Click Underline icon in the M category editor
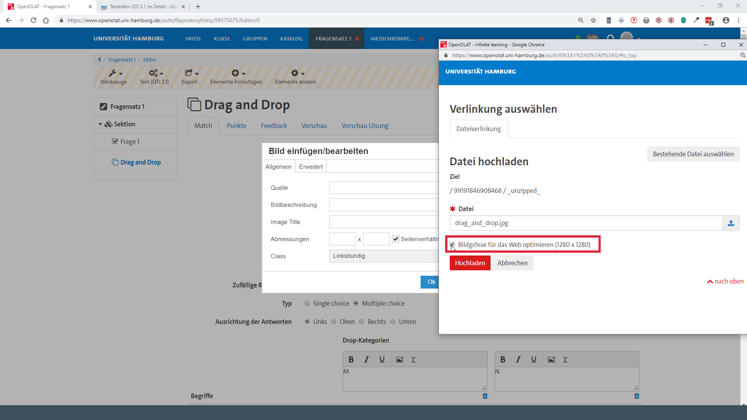This screenshot has height=420, width=747. click(x=382, y=360)
